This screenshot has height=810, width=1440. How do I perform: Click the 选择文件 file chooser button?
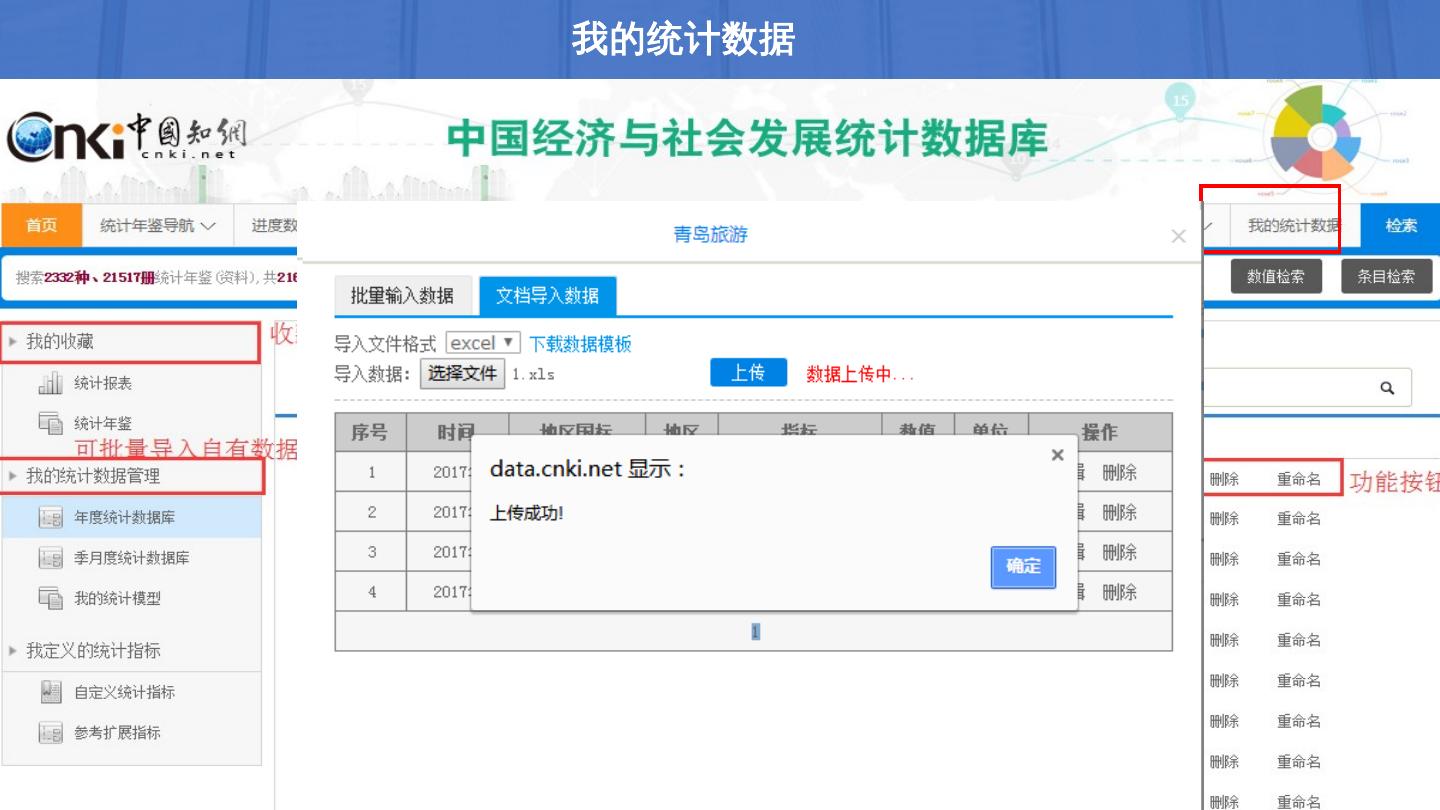point(462,374)
